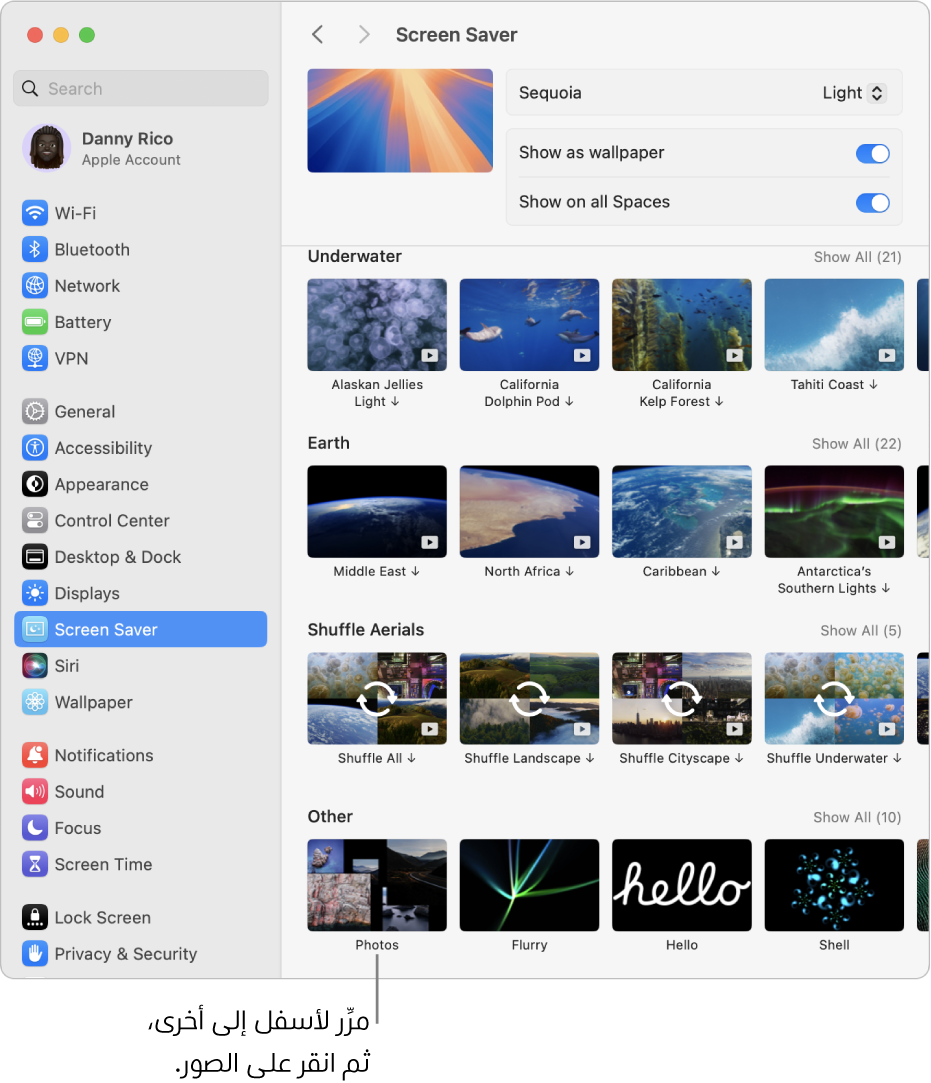This screenshot has height=1083, width=931.
Task: Click the Focus moon icon
Action: point(35,827)
